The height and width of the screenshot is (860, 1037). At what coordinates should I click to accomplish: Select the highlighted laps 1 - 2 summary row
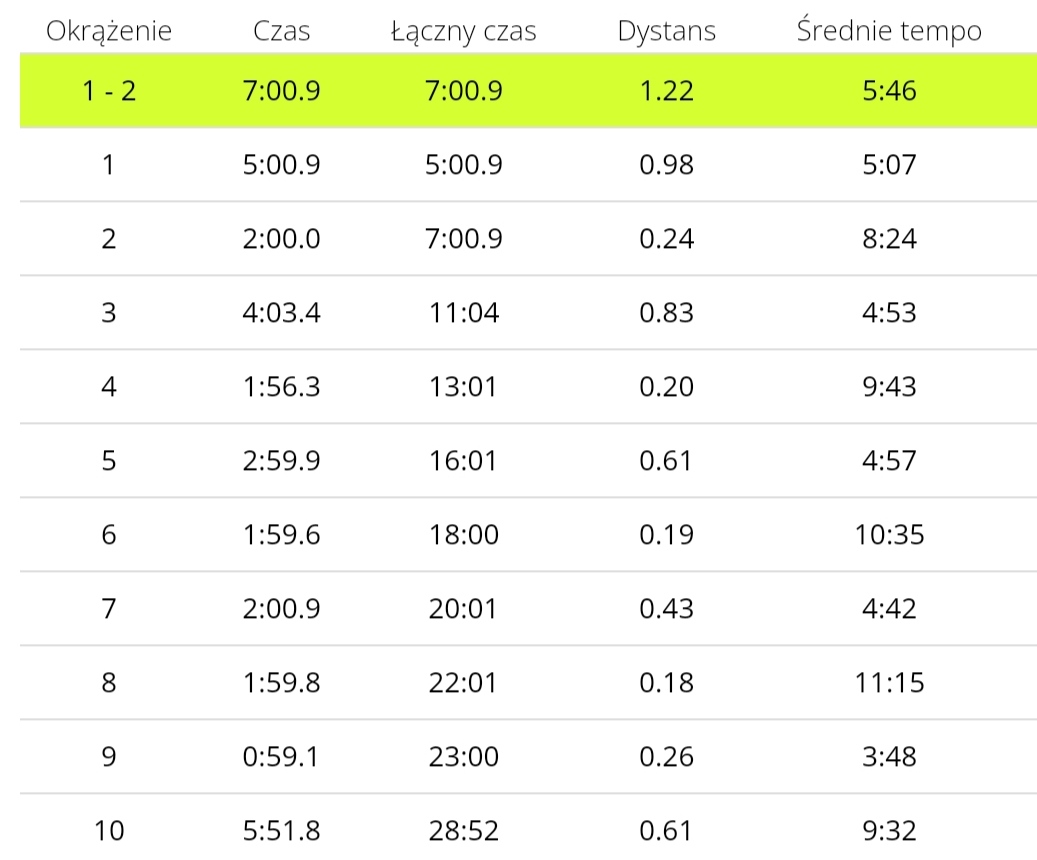pyautogui.click(x=528, y=91)
